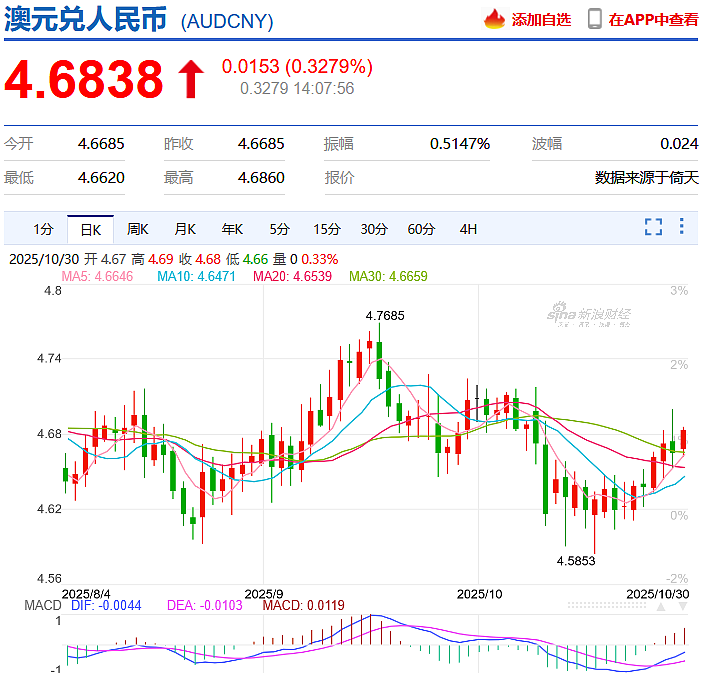Click the (AUDCNY) ticker symbol
The height and width of the screenshot is (673, 716).
[227, 21]
